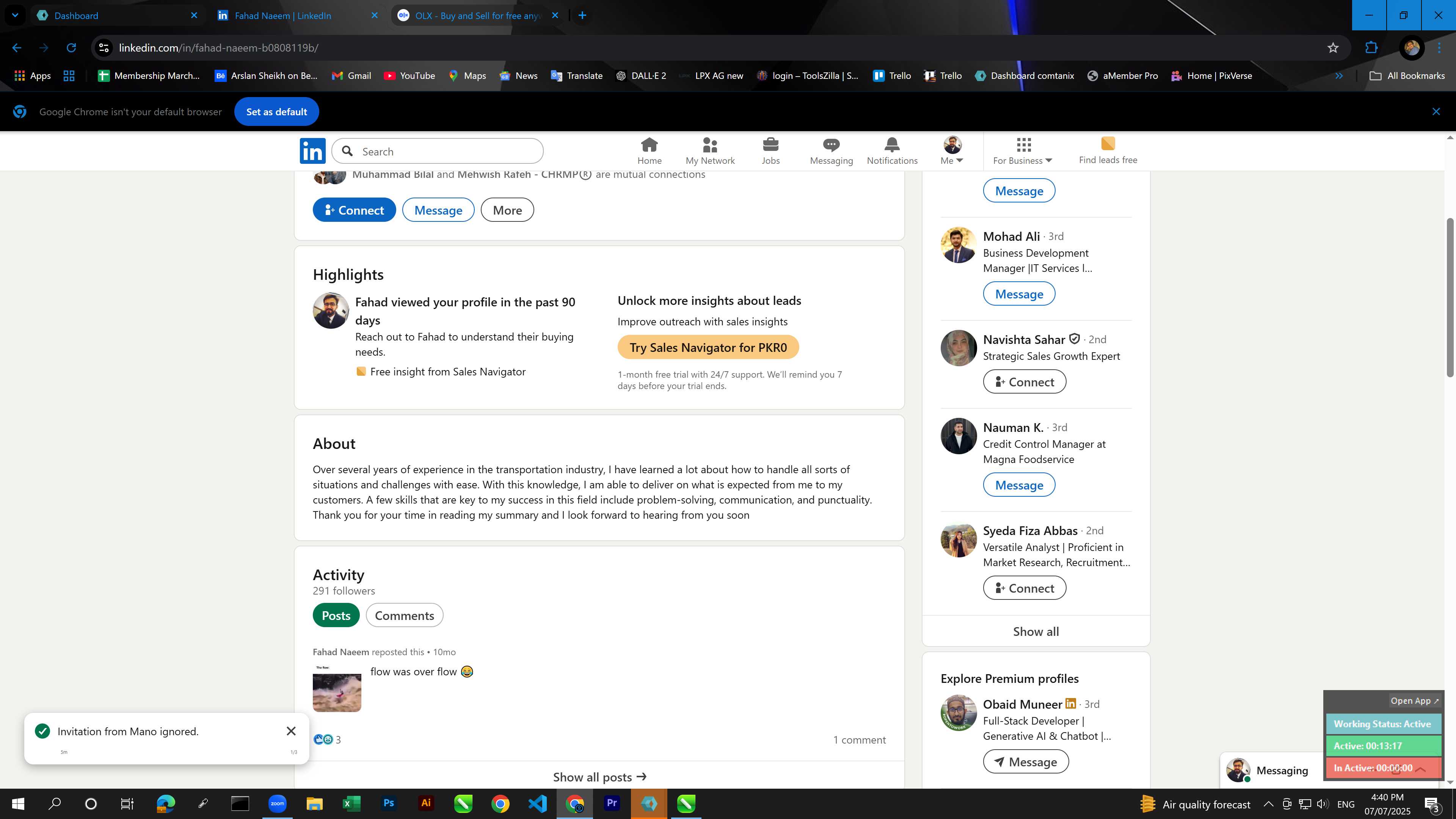The height and width of the screenshot is (819, 1456).
Task: Click Try Sales Navigator for PKR0 button
Action: [x=708, y=347]
